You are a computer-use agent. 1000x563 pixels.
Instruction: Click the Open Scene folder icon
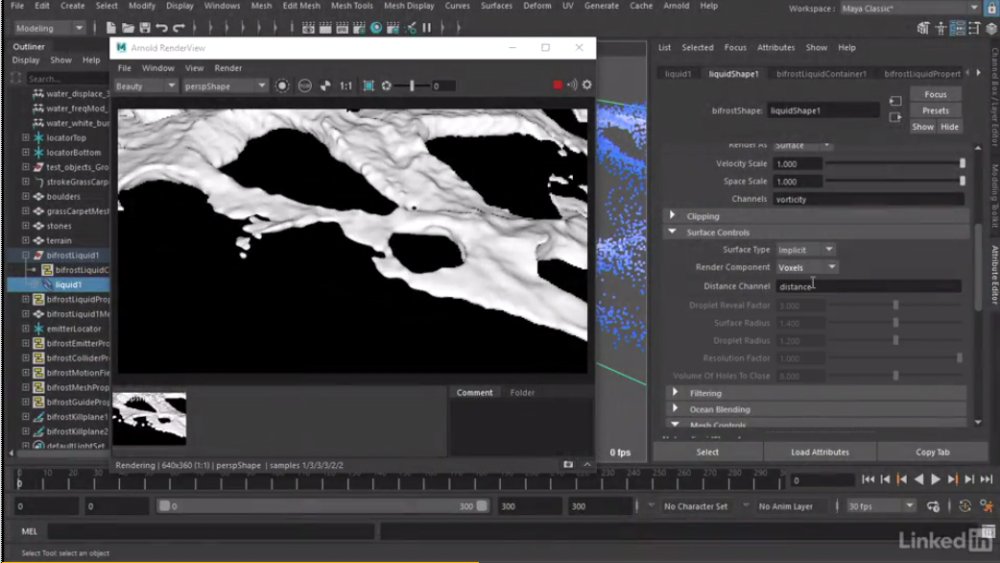(128, 28)
